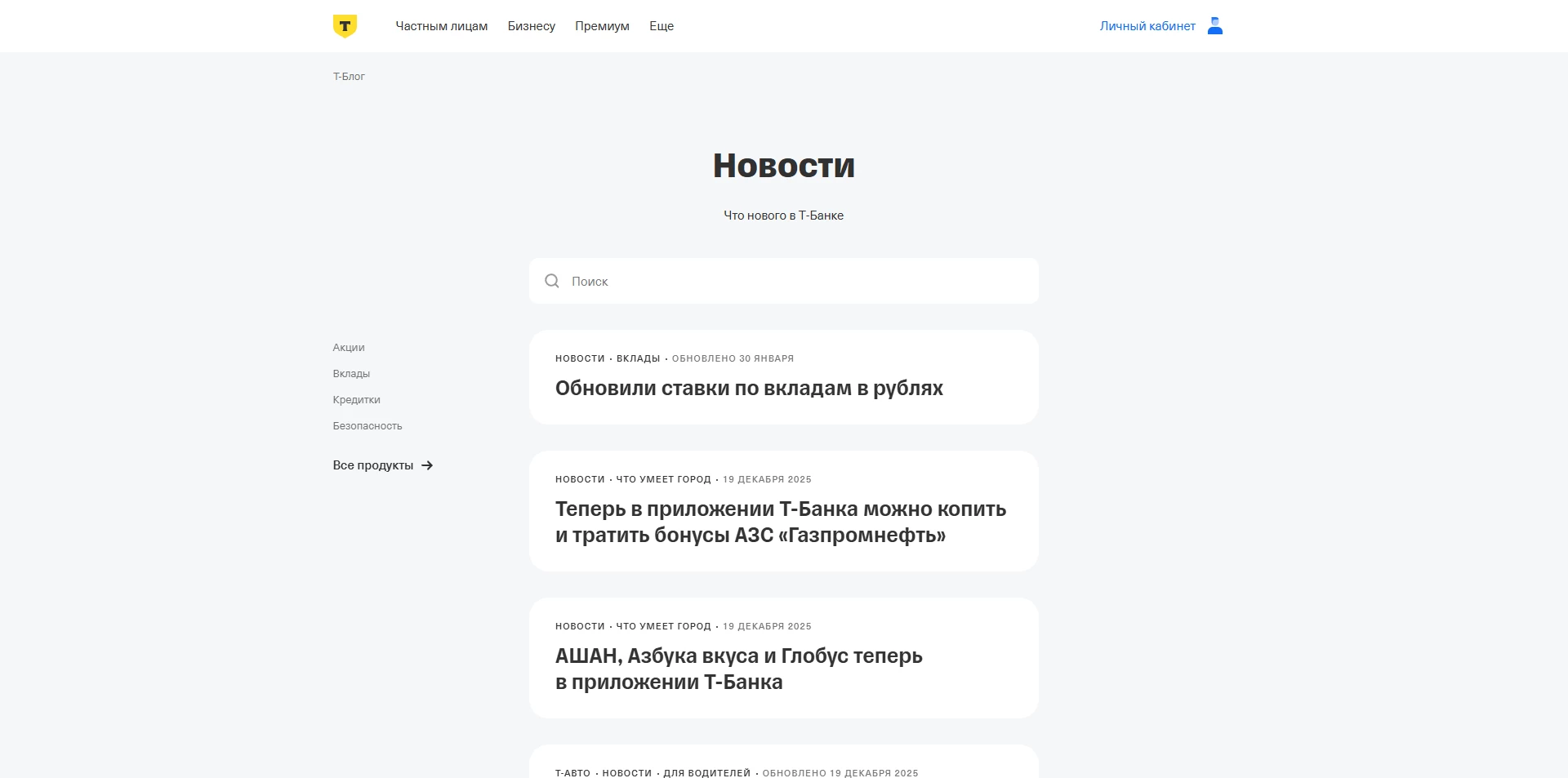1568x778 pixels.
Task: Open Личный кабинет link
Action: click(1147, 26)
